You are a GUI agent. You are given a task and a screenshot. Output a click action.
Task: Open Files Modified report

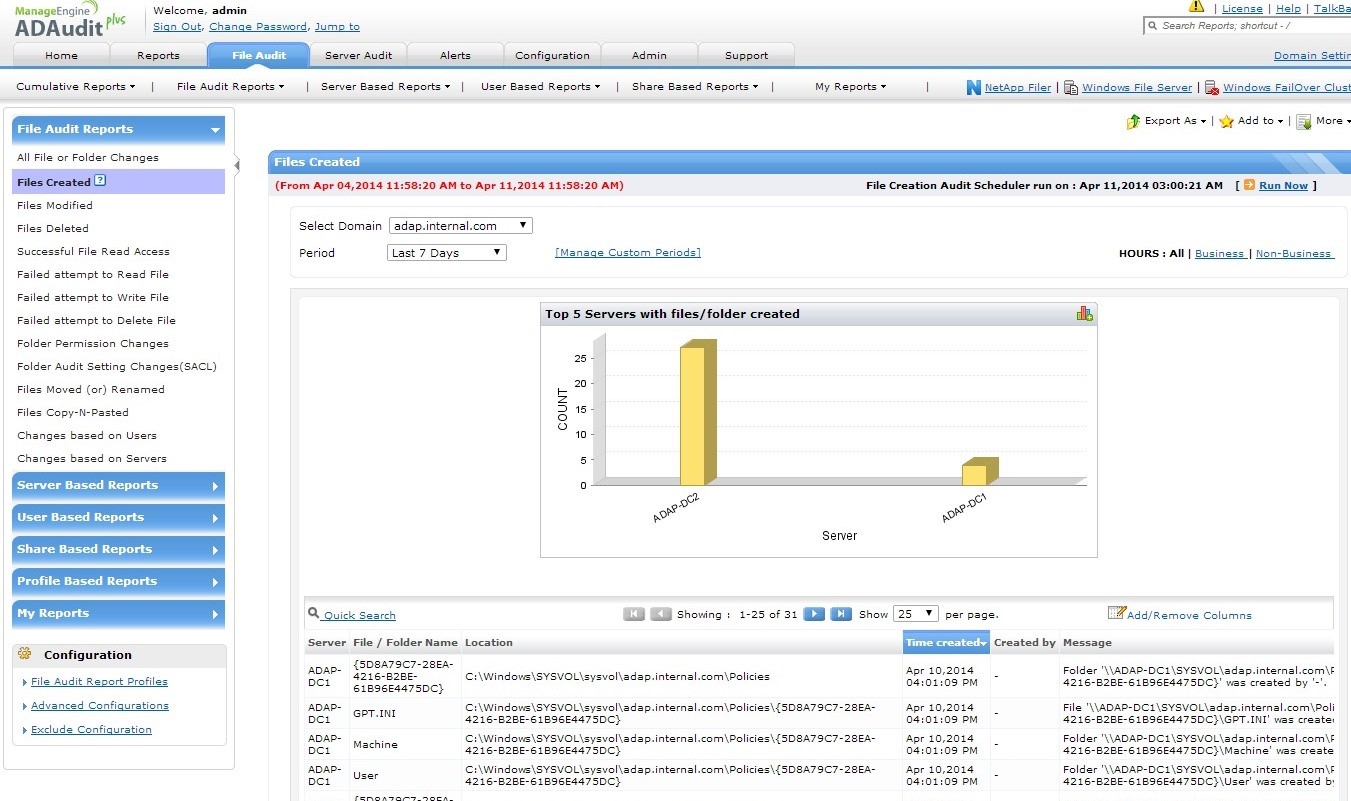(x=55, y=206)
